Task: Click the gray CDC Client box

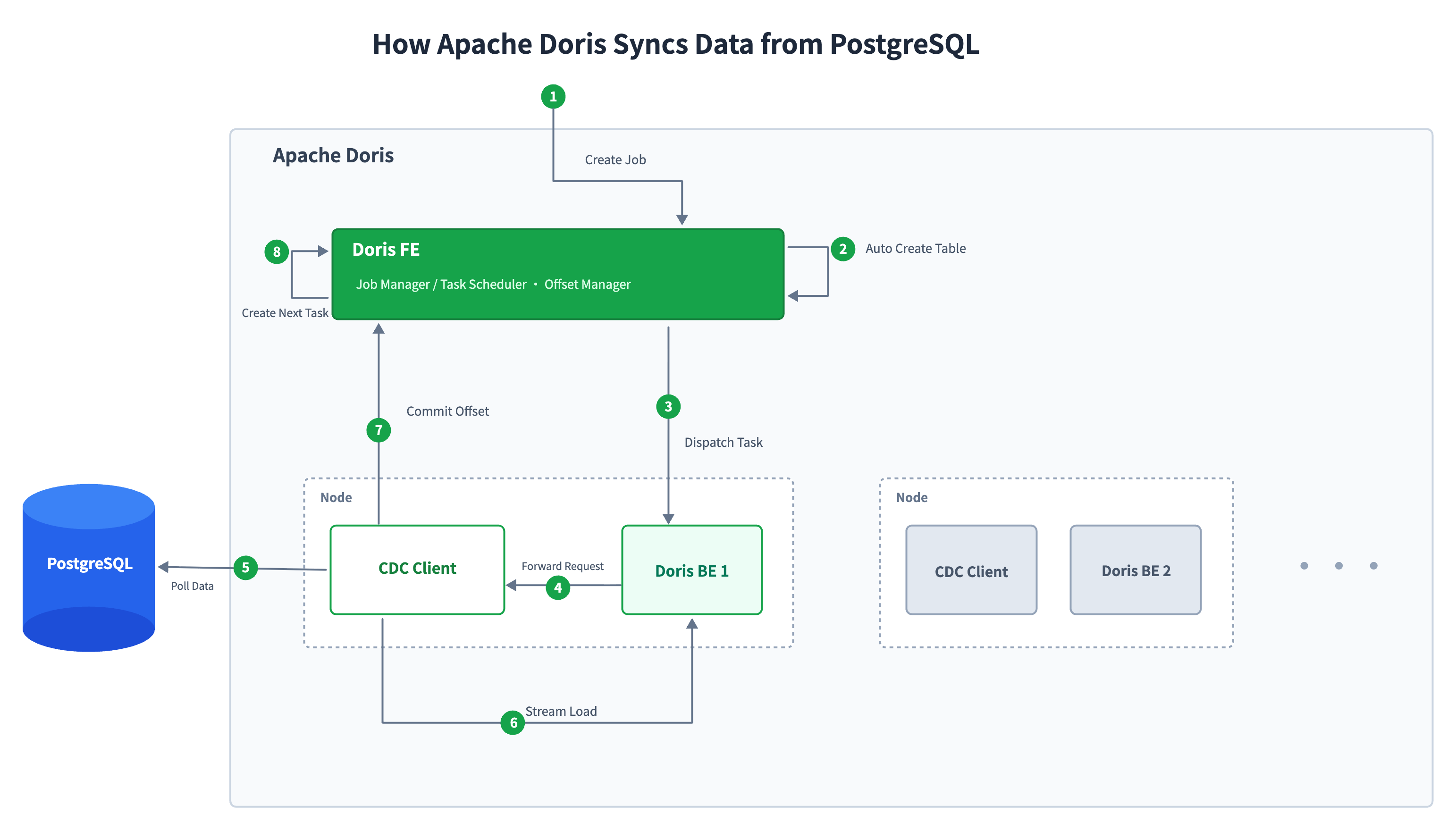Action: pyautogui.click(x=971, y=570)
